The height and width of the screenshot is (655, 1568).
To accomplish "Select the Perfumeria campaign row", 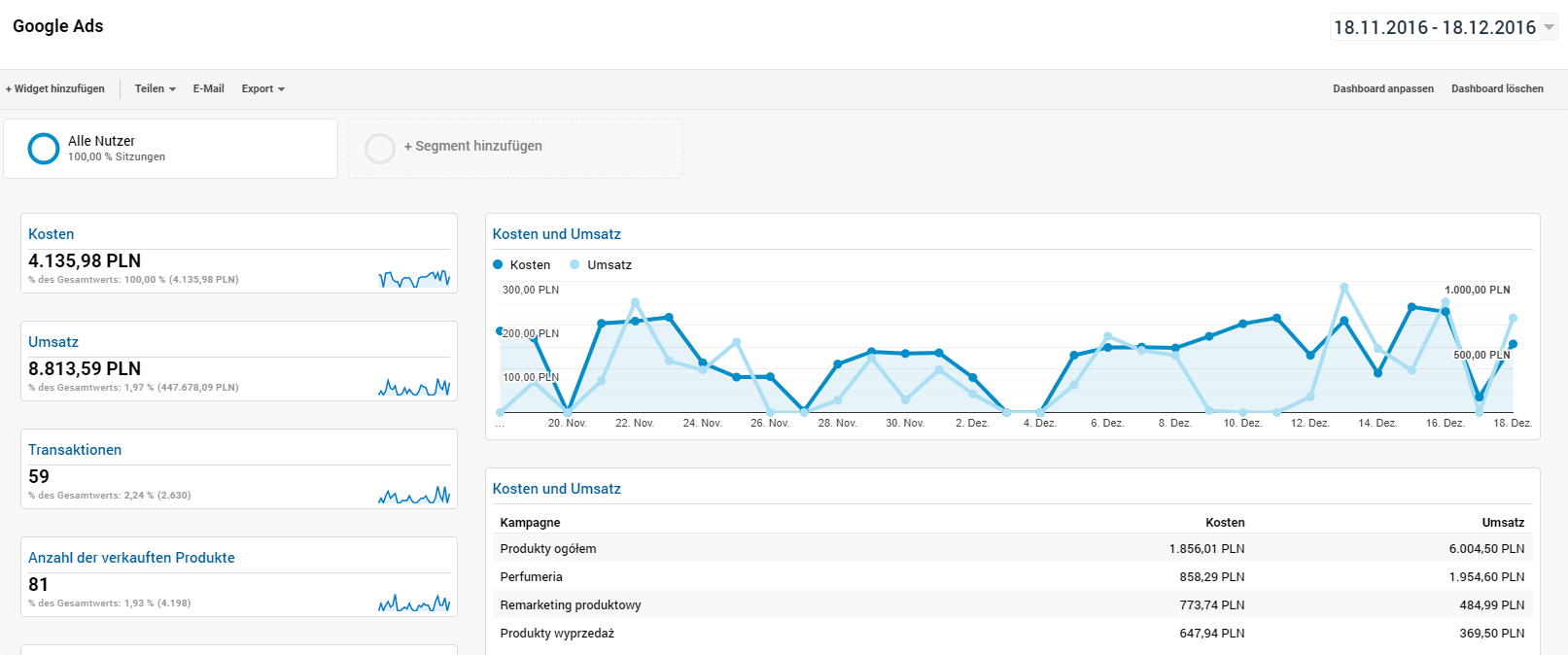I will (1012, 576).
